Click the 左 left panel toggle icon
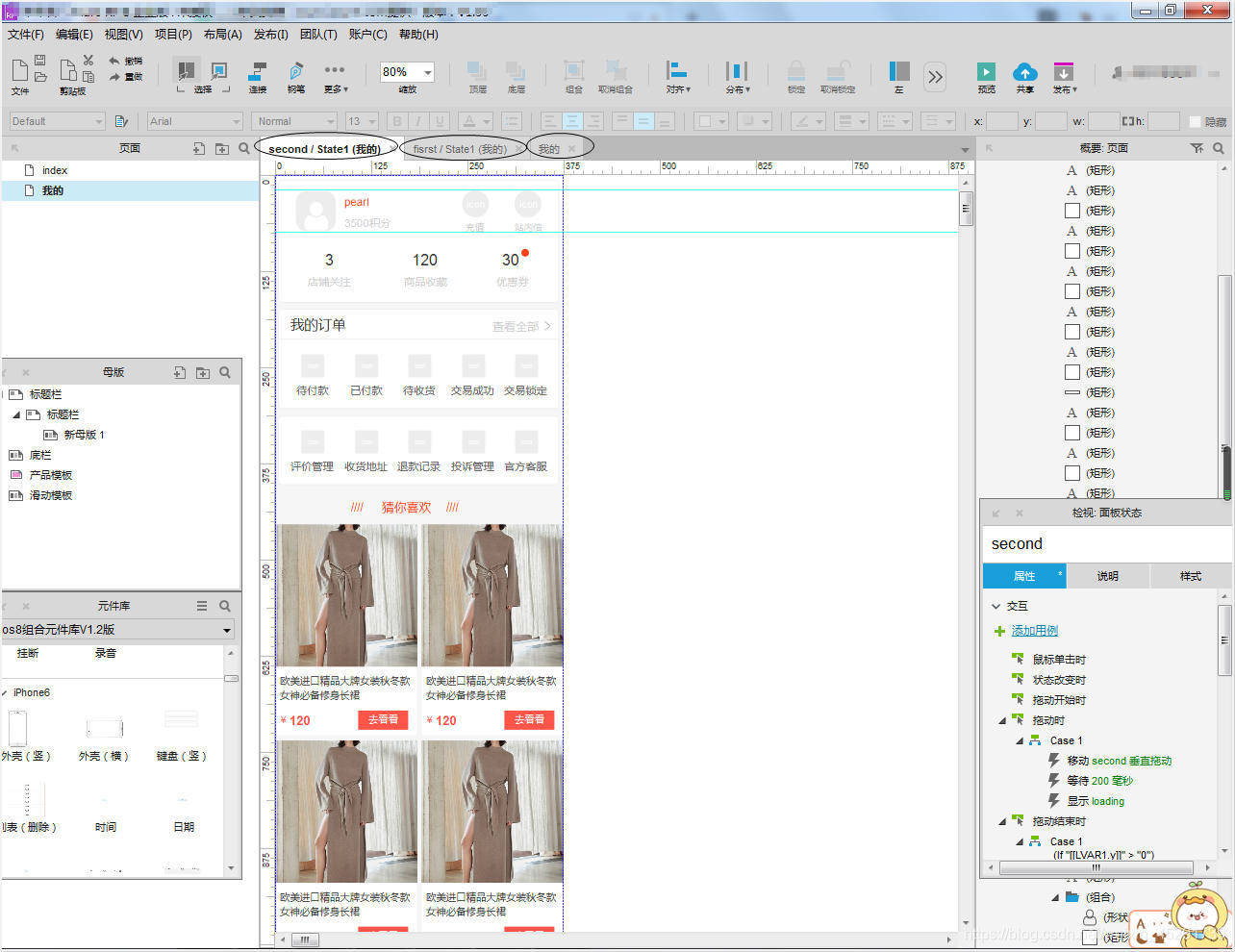The image size is (1235, 952). (x=899, y=71)
